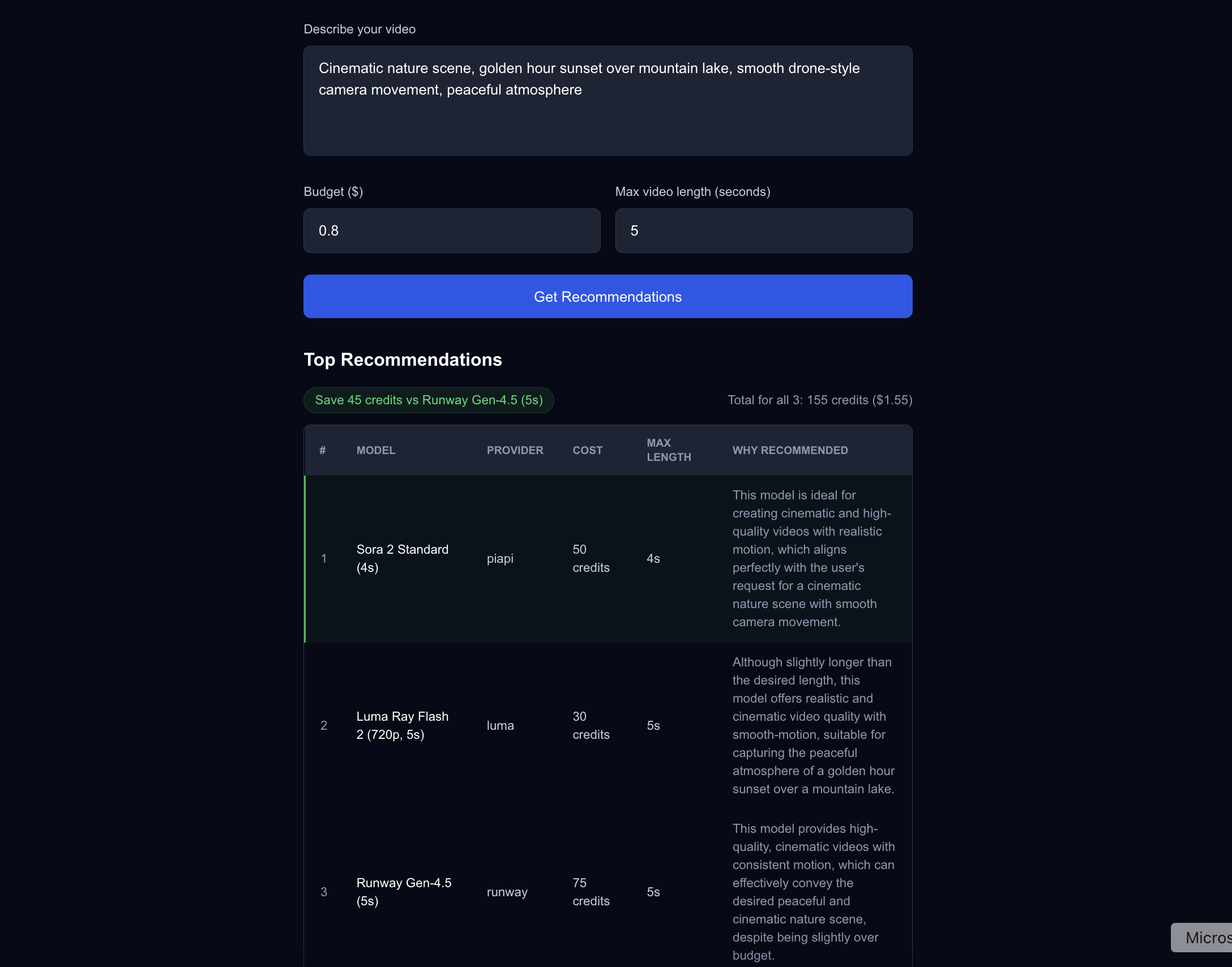The height and width of the screenshot is (967, 1232).
Task: Click the MAX LENGTH column header
Action: [x=669, y=450]
